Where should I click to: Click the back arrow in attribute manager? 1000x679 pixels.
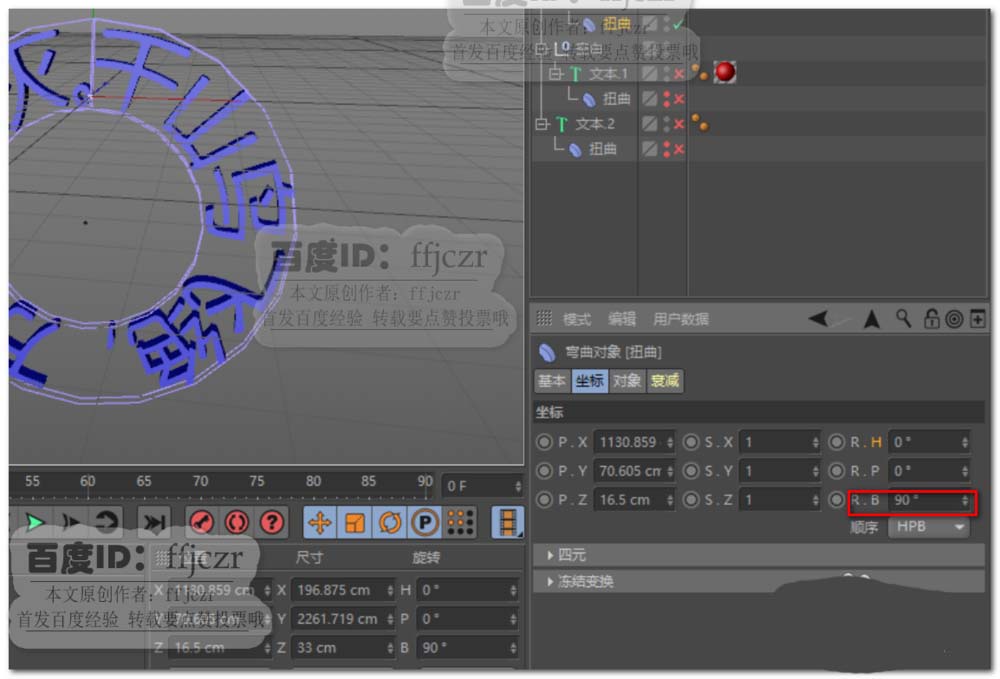point(818,318)
